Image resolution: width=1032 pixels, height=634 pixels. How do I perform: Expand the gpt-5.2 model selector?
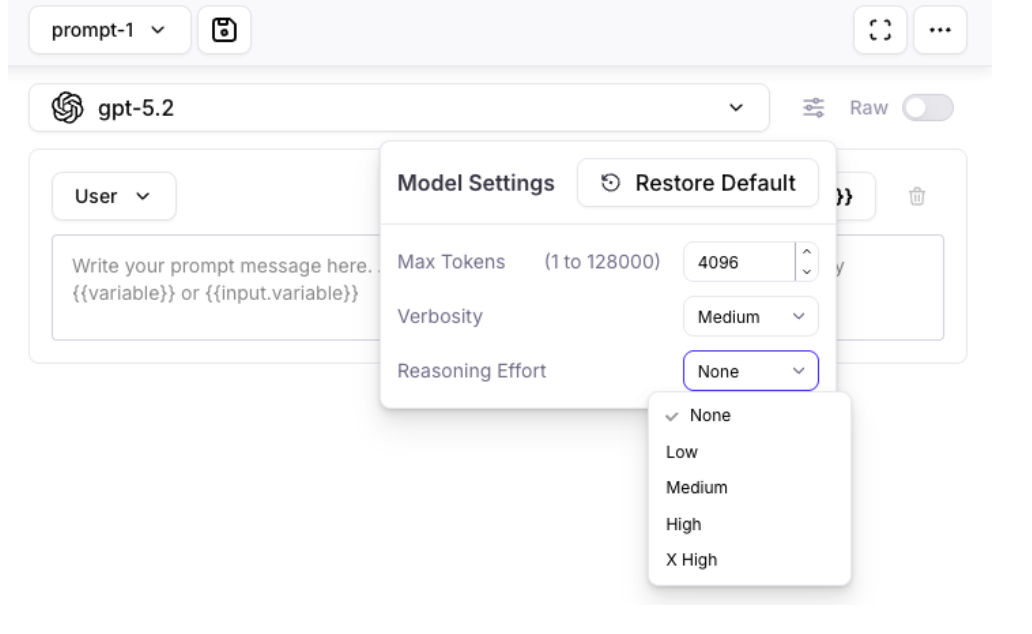[x=737, y=108]
